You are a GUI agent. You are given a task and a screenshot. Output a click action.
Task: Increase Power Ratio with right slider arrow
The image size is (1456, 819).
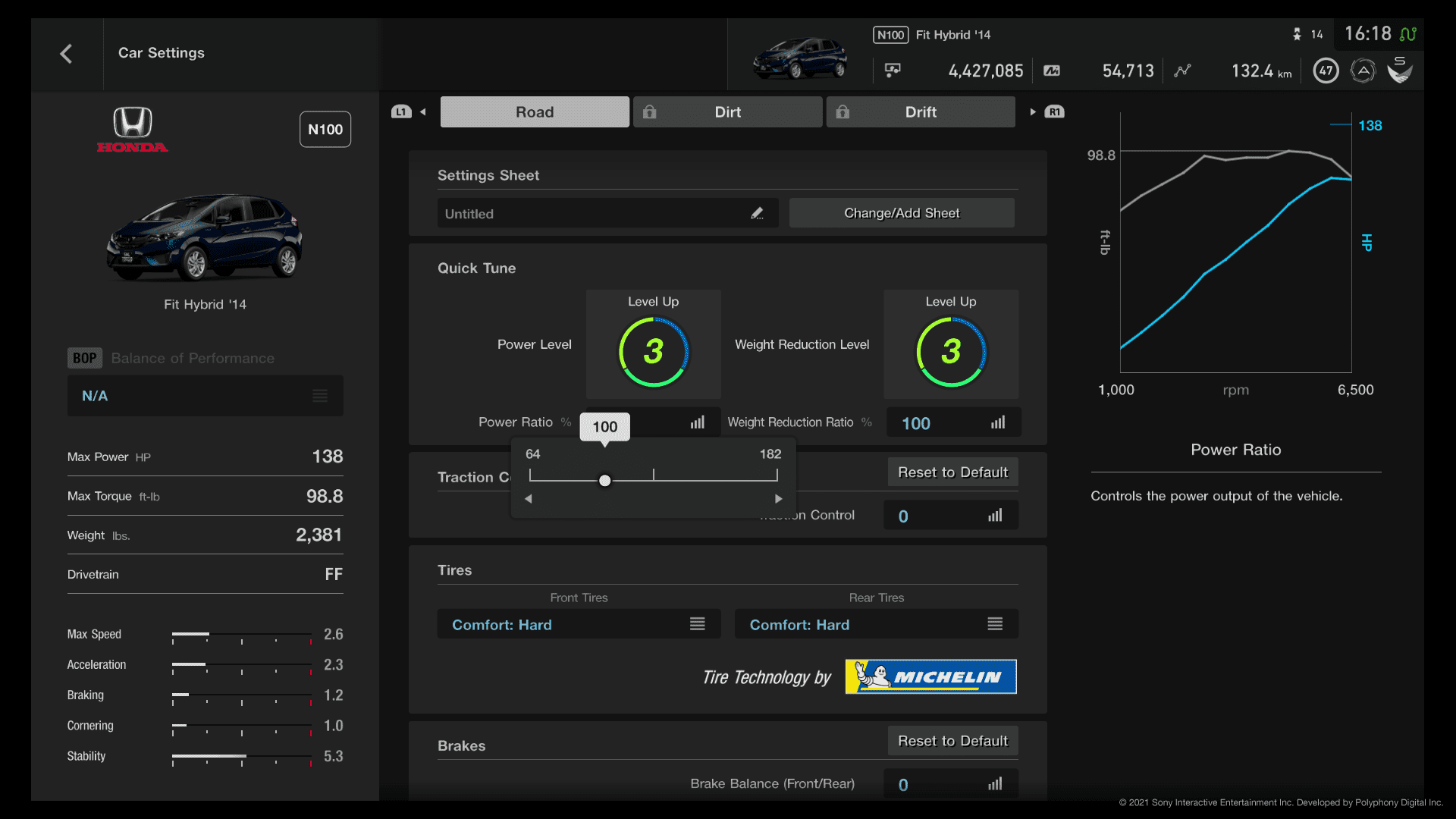coord(778,499)
